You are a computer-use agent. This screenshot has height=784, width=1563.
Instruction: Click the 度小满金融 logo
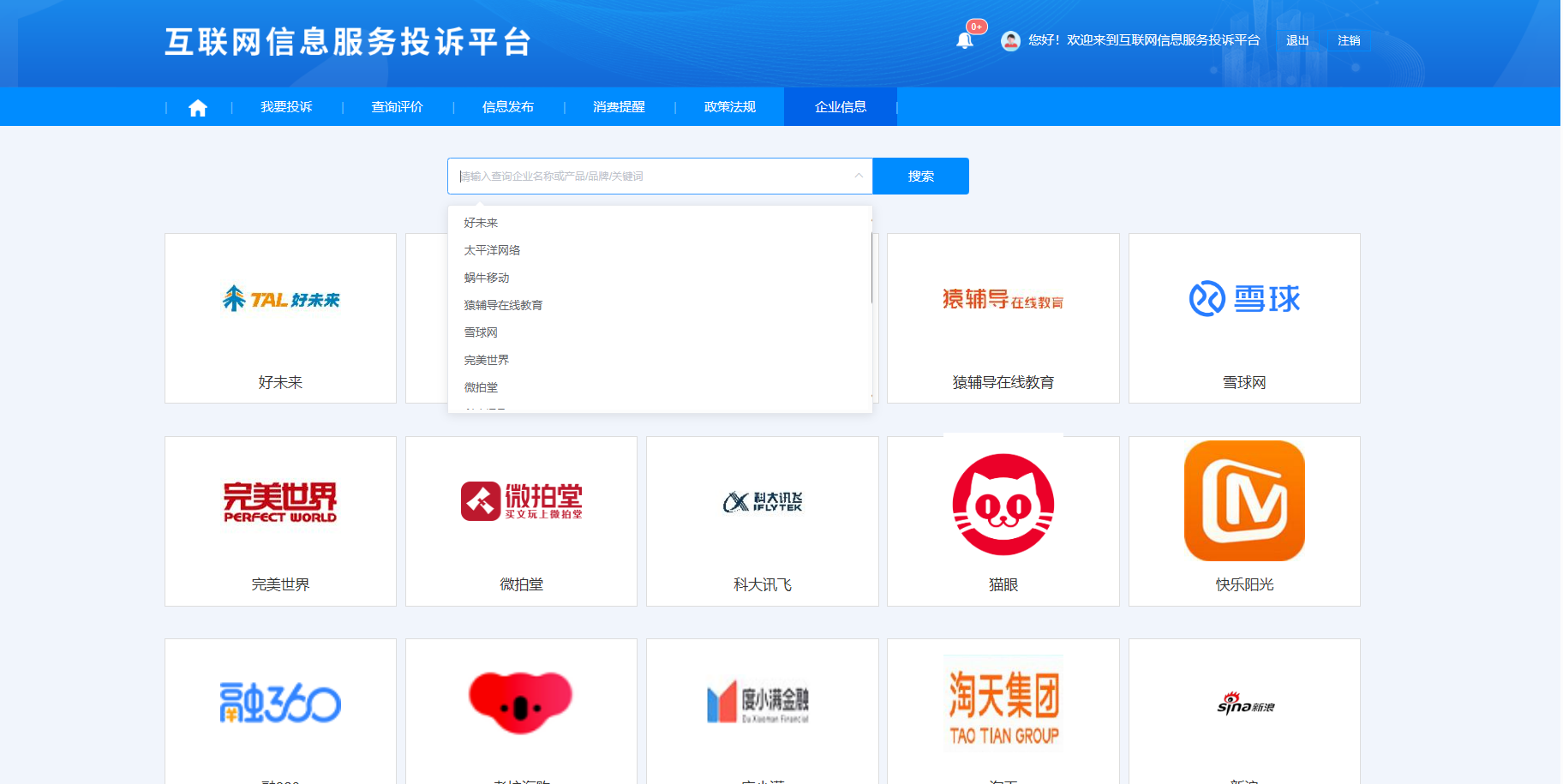(x=758, y=703)
